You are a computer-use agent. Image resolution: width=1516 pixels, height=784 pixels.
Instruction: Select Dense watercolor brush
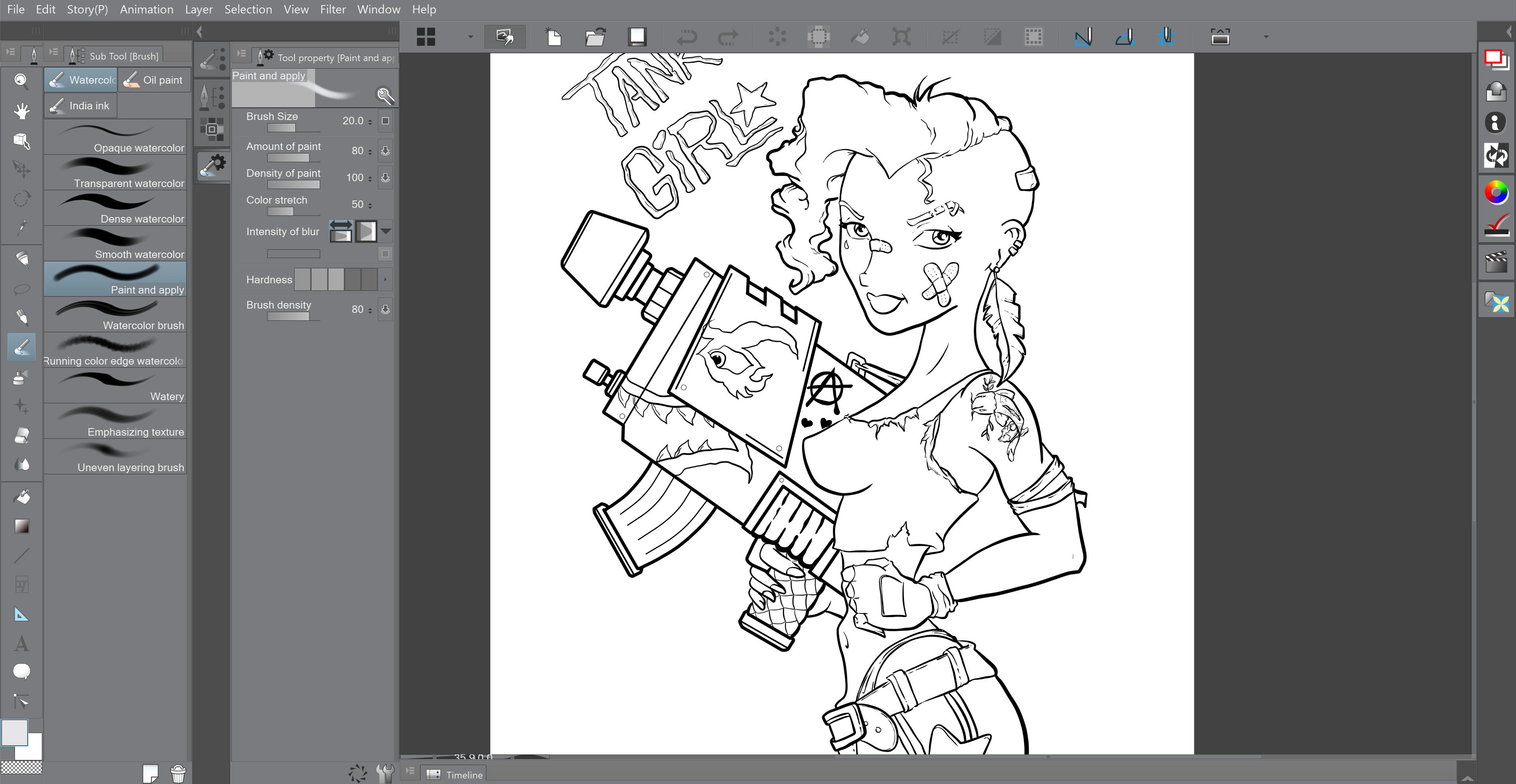pyautogui.click(x=115, y=208)
